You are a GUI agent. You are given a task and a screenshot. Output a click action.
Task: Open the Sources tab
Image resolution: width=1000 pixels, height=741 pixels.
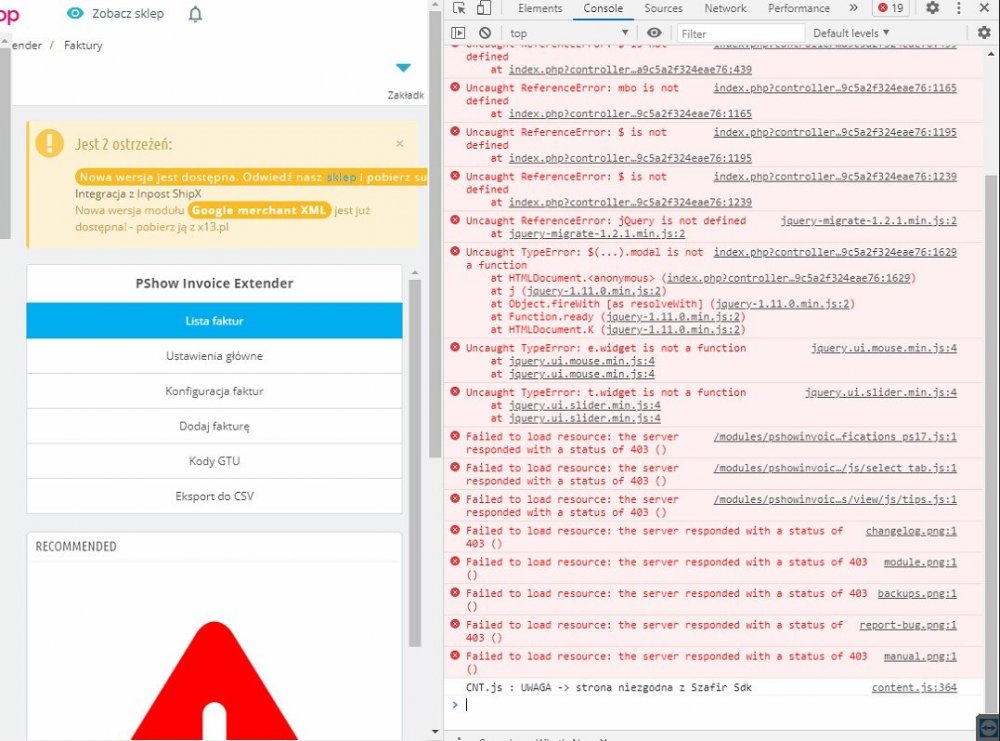663,8
